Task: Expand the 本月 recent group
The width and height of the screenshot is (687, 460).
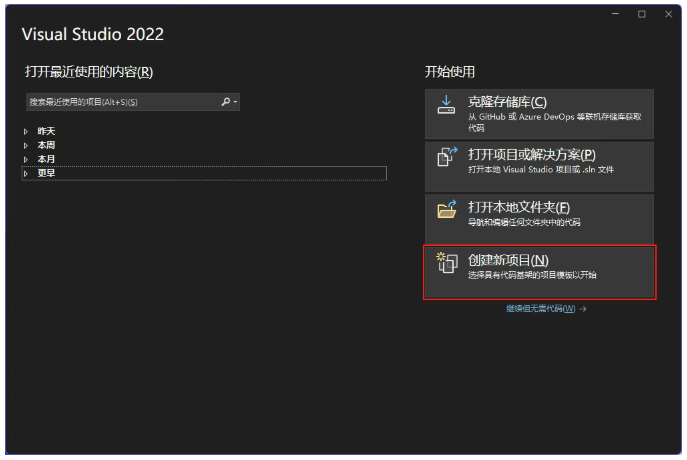Action: (26, 159)
